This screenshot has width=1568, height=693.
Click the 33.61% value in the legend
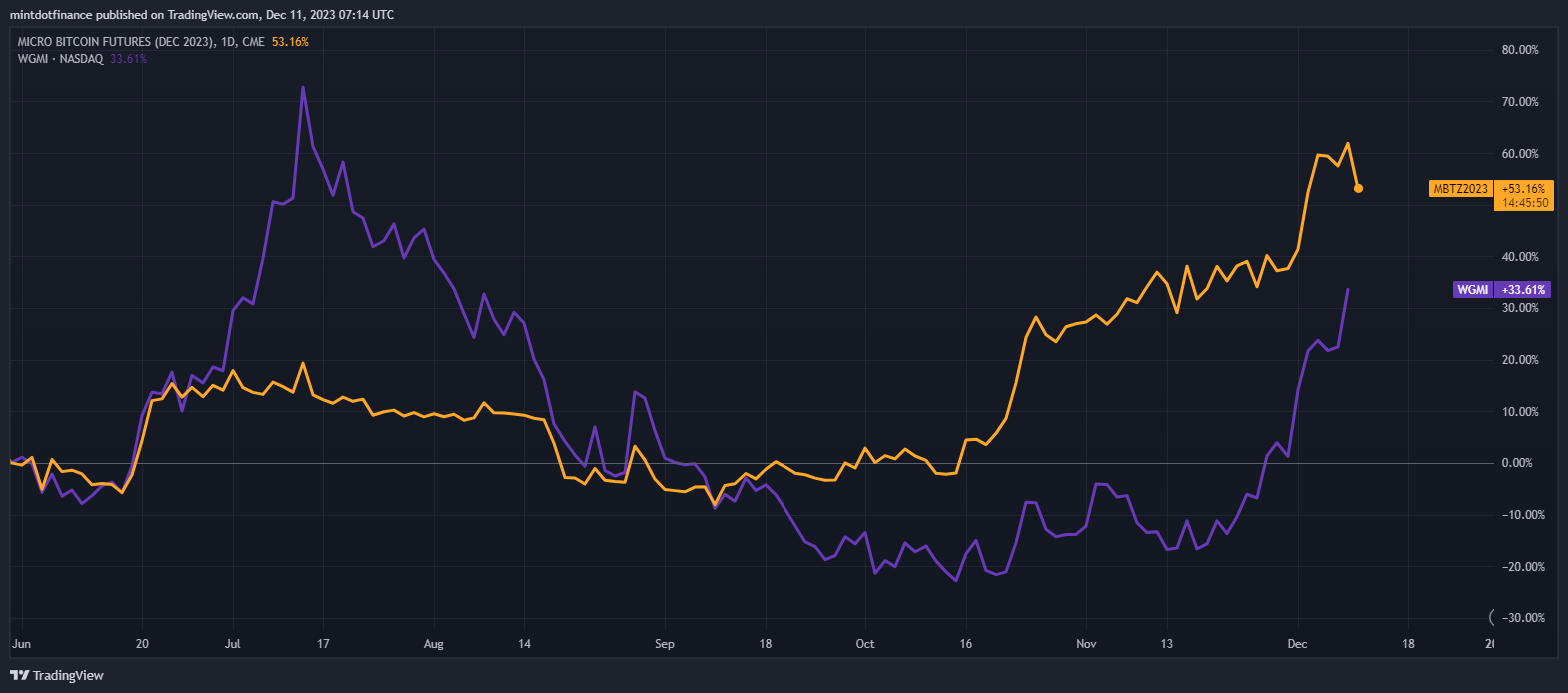click(x=128, y=59)
